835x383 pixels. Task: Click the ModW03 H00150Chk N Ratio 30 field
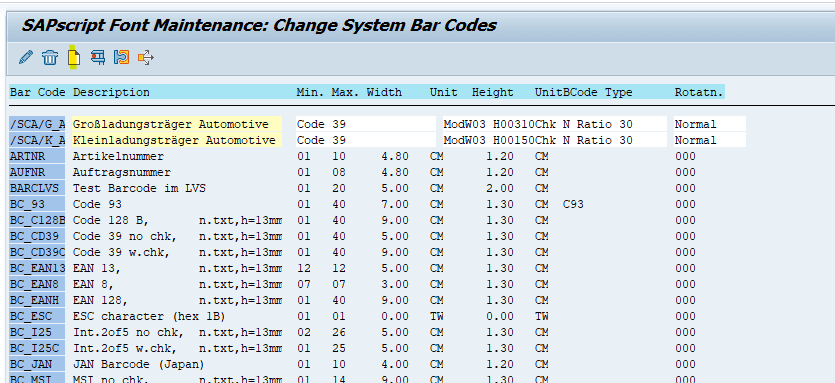tap(555, 141)
